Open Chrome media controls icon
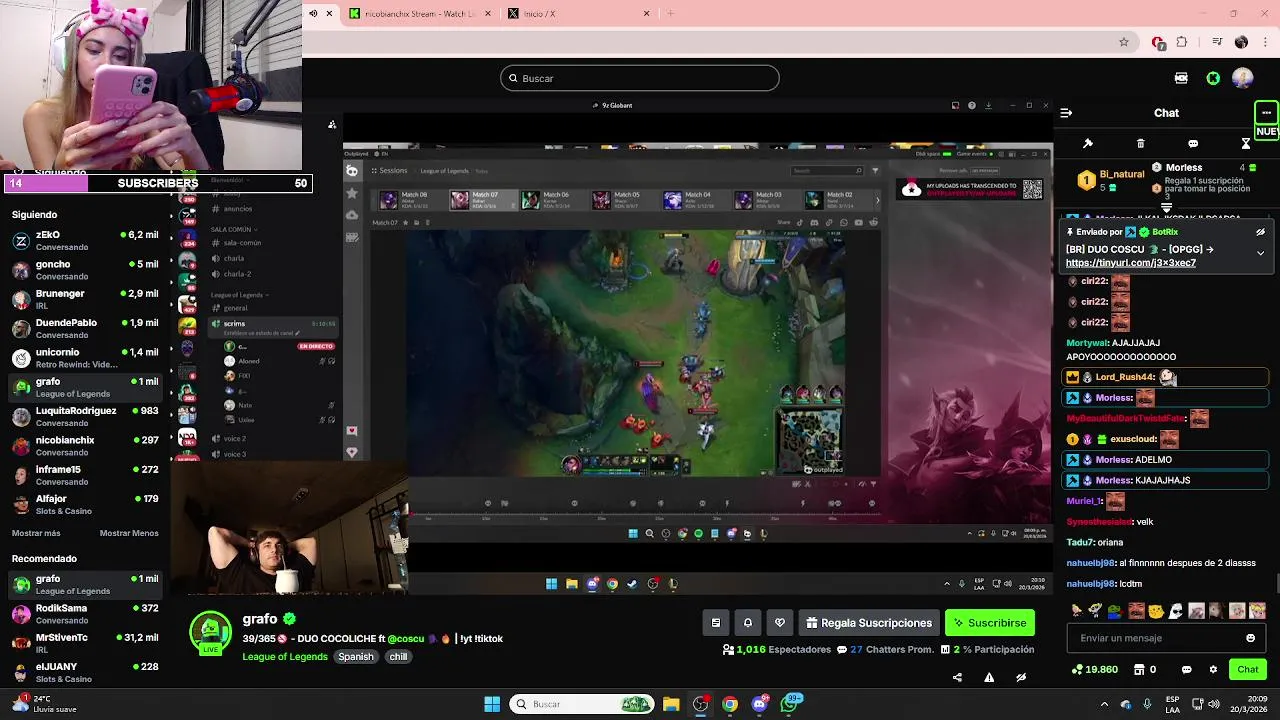Screen dimensions: 1280x720 [x=1217, y=42]
